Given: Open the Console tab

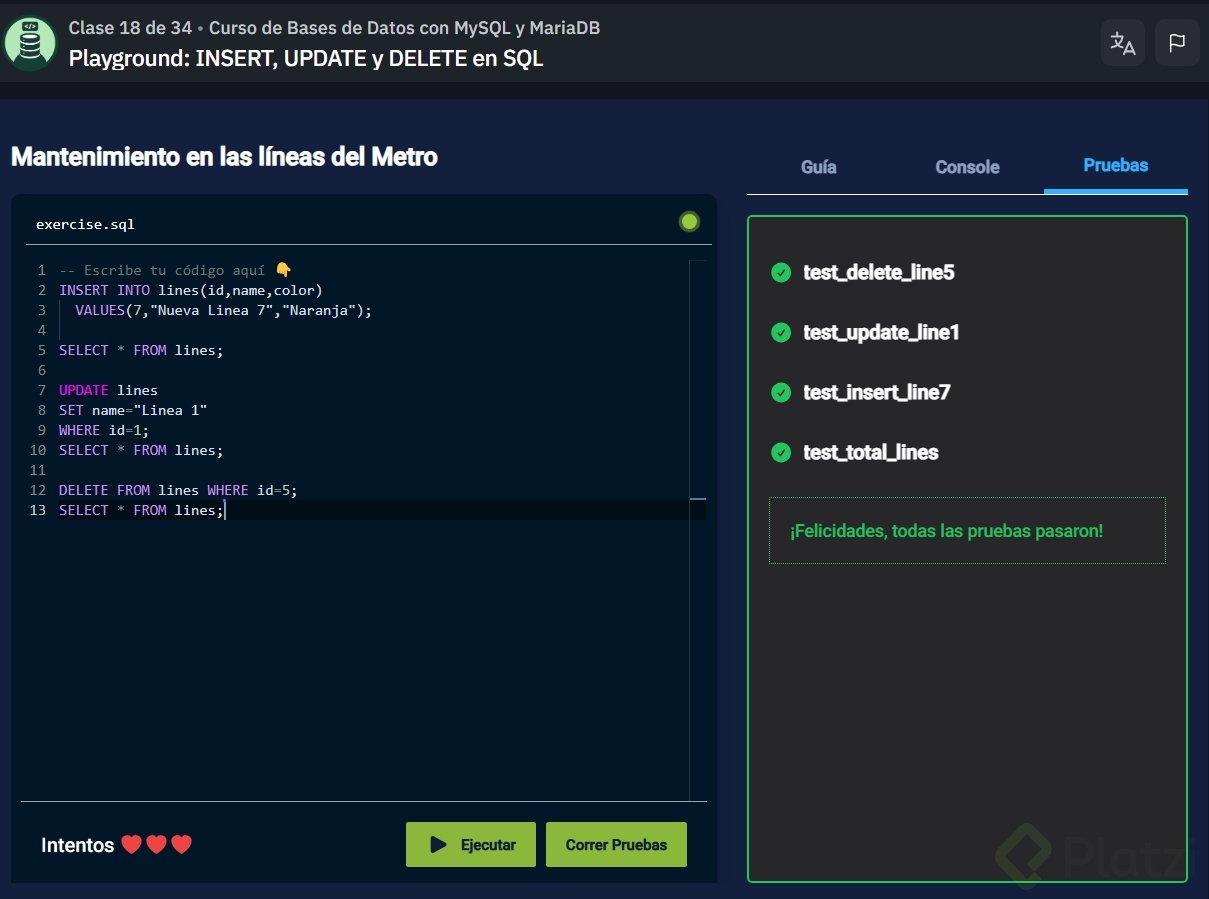Looking at the screenshot, I should click(x=967, y=167).
